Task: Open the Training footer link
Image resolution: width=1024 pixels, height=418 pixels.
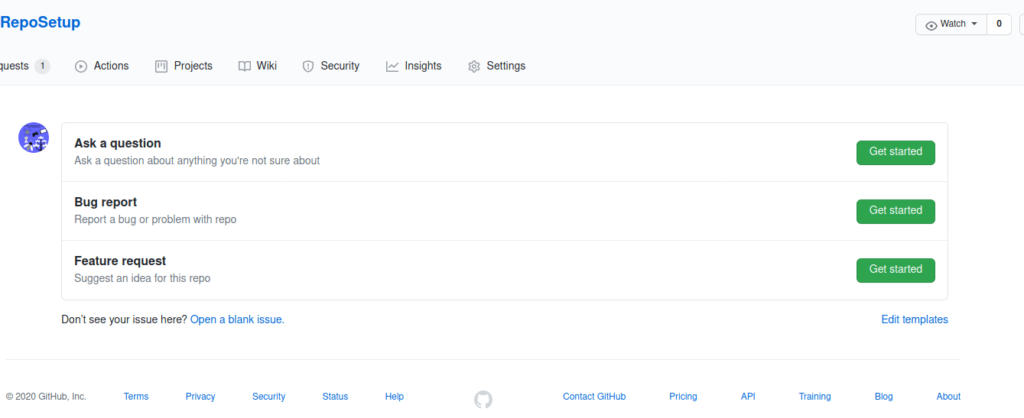Action: click(815, 396)
